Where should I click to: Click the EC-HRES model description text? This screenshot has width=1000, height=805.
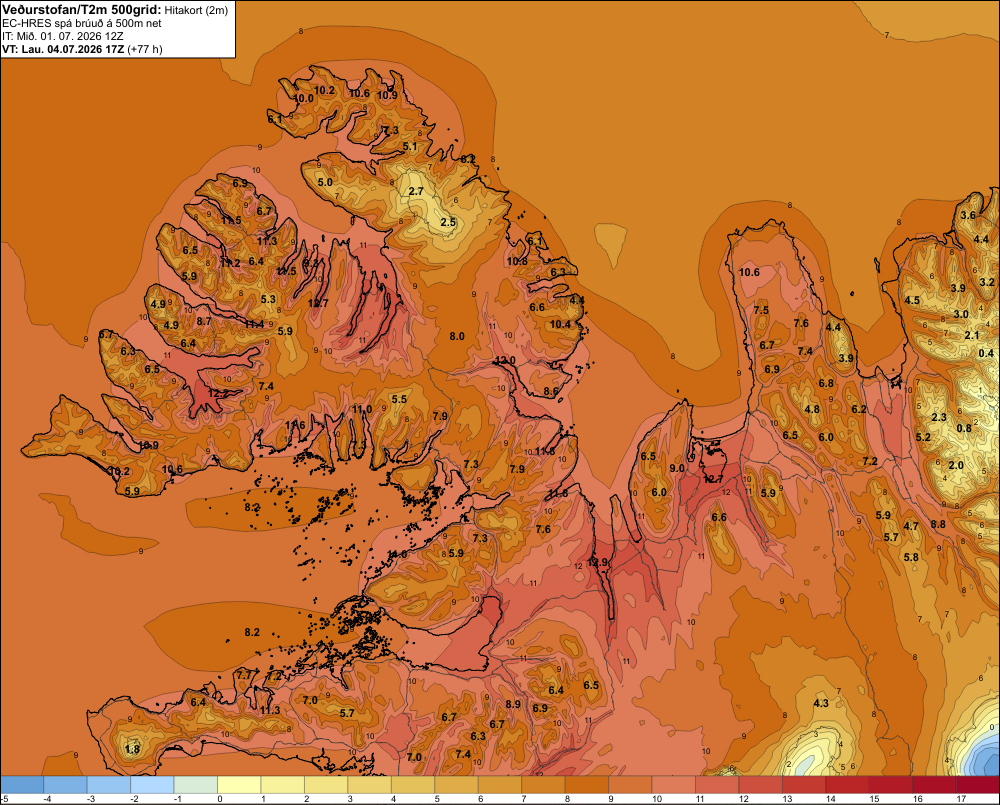click(x=82, y=23)
